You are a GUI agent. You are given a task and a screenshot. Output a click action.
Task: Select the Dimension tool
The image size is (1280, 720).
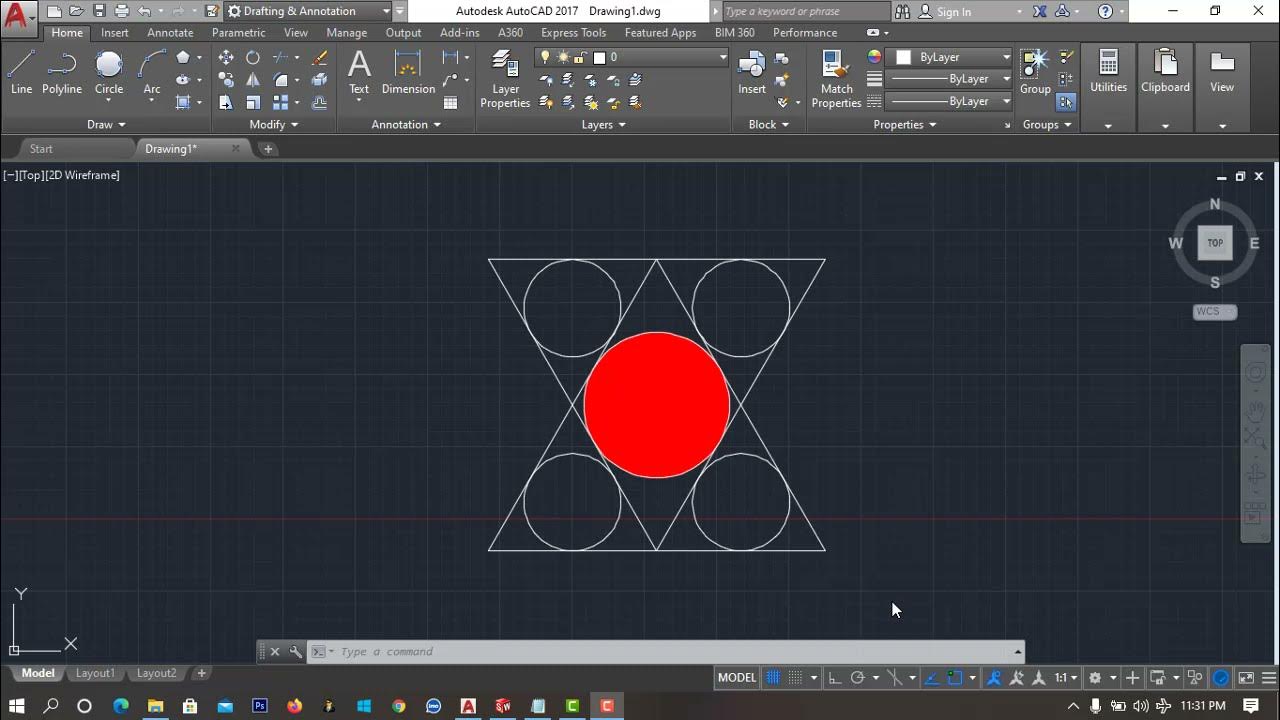(x=408, y=73)
